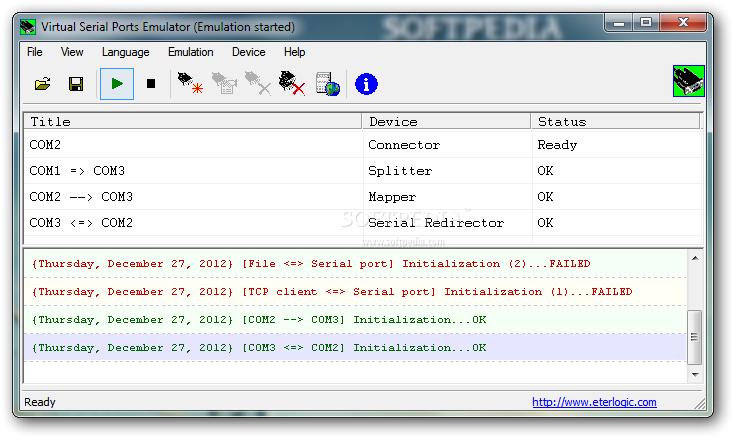Sort by the Title column header
734x438 pixels.
click(x=193, y=122)
